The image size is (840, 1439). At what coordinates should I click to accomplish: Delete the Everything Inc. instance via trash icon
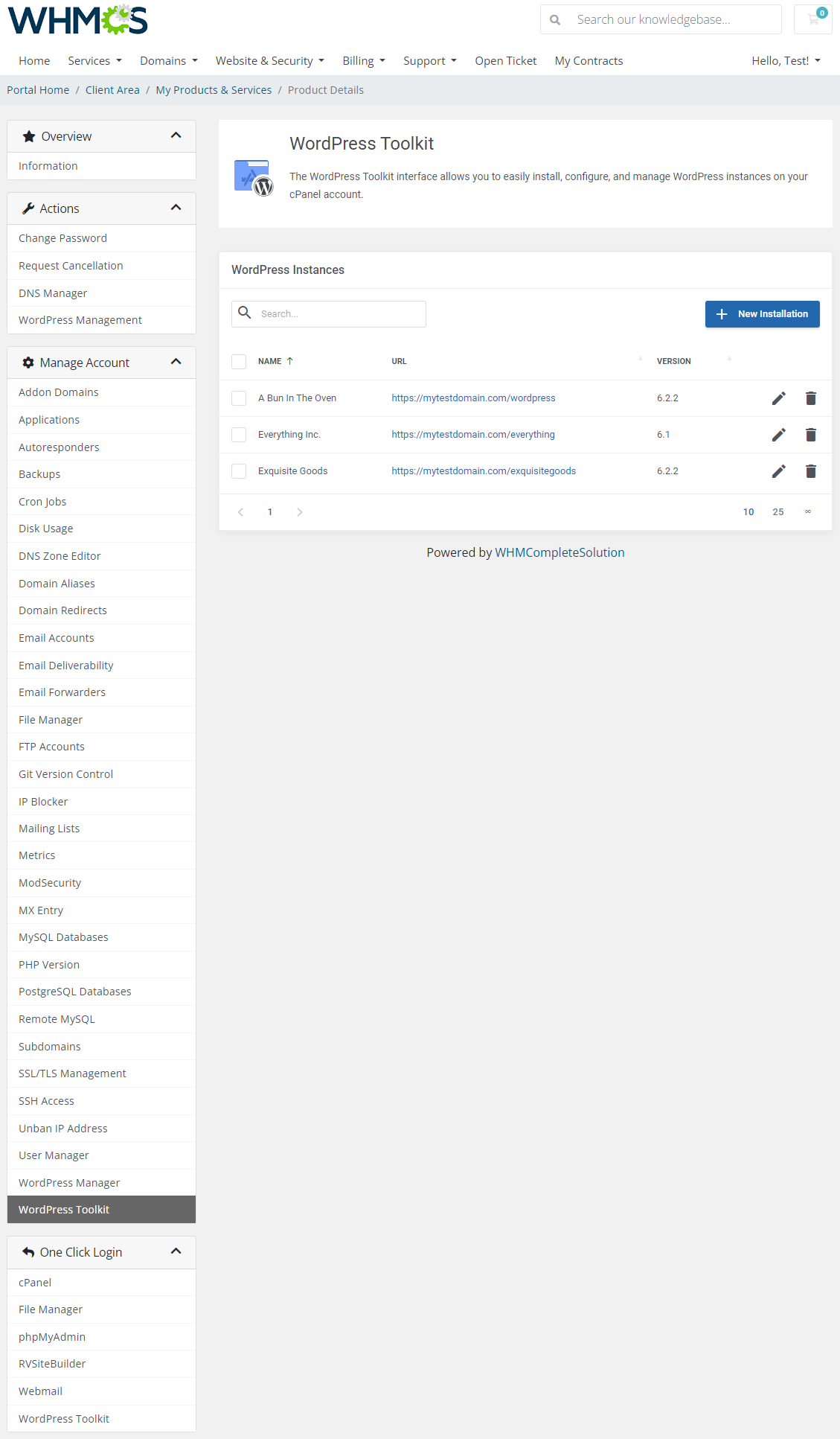click(811, 435)
